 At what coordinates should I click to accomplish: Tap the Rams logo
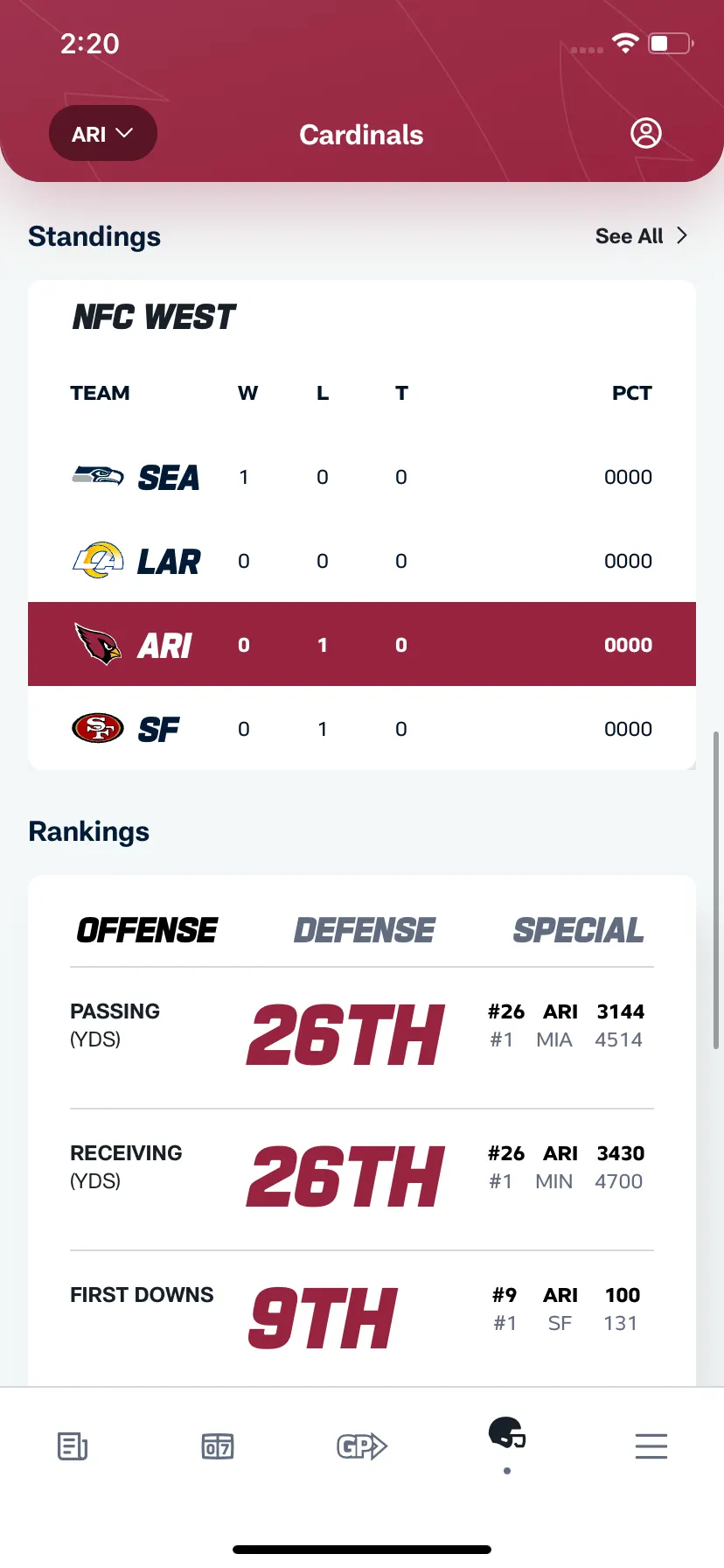click(x=98, y=560)
